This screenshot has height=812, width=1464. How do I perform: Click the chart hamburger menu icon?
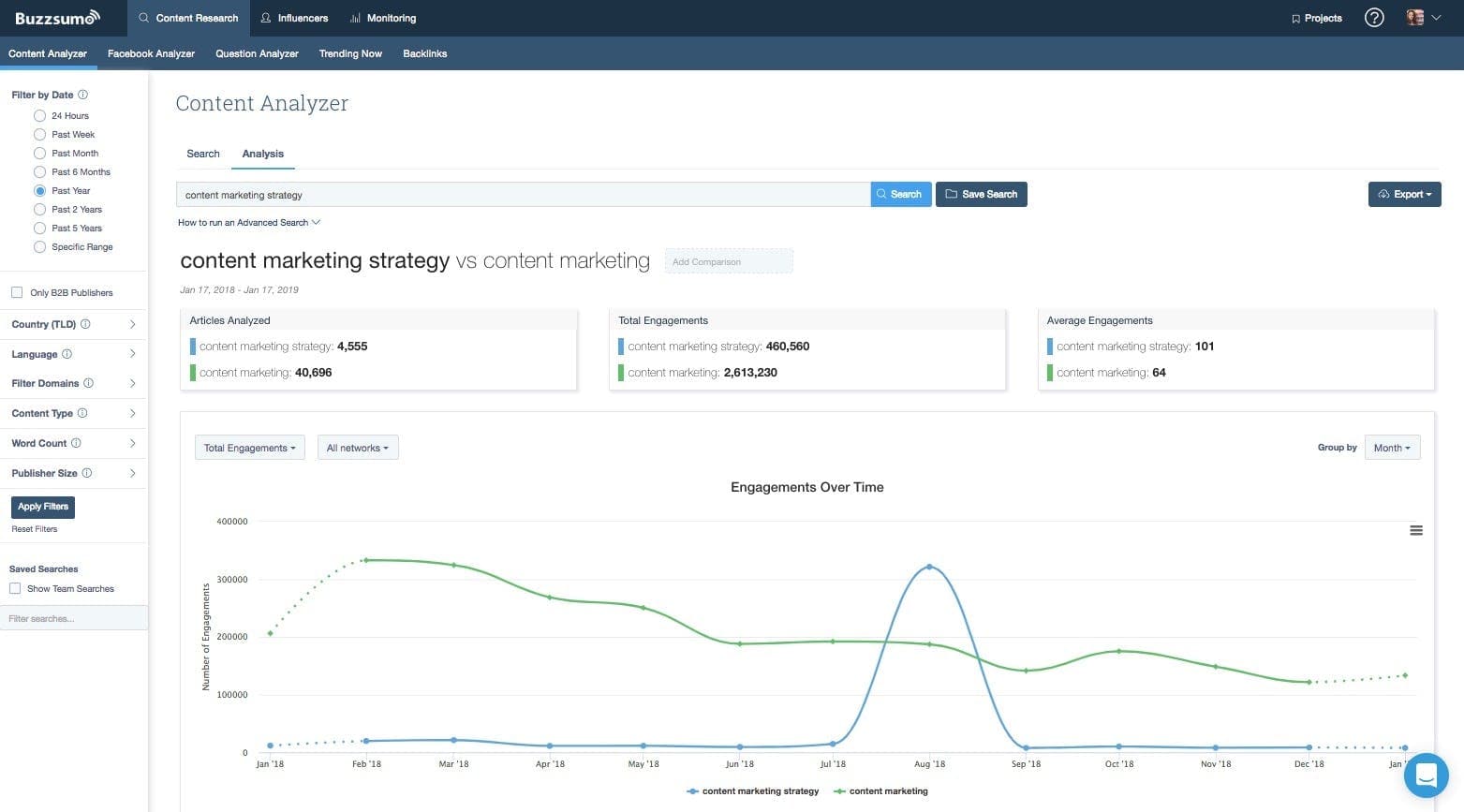tap(1416, 530)
